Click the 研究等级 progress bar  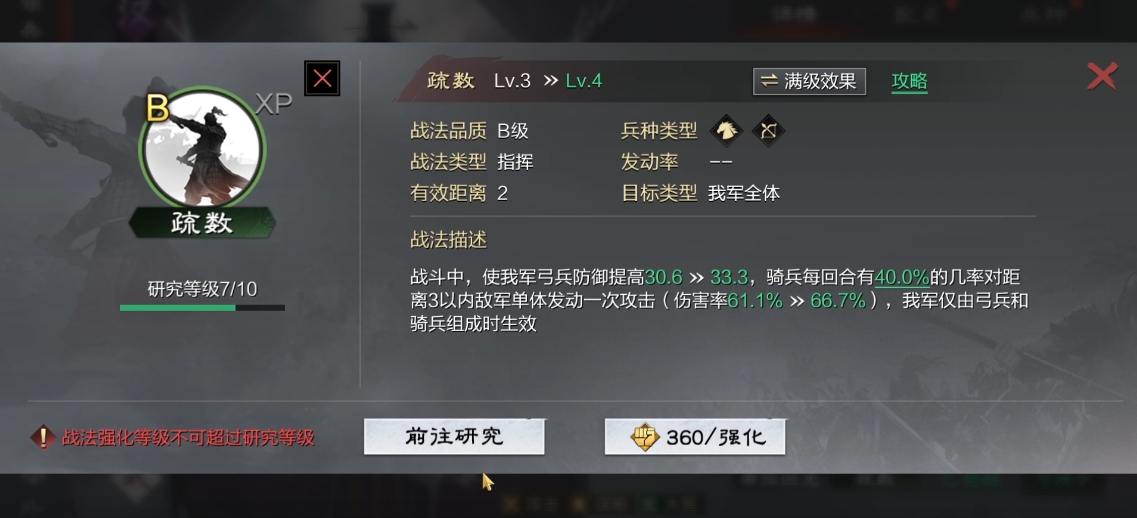[202, 308]
